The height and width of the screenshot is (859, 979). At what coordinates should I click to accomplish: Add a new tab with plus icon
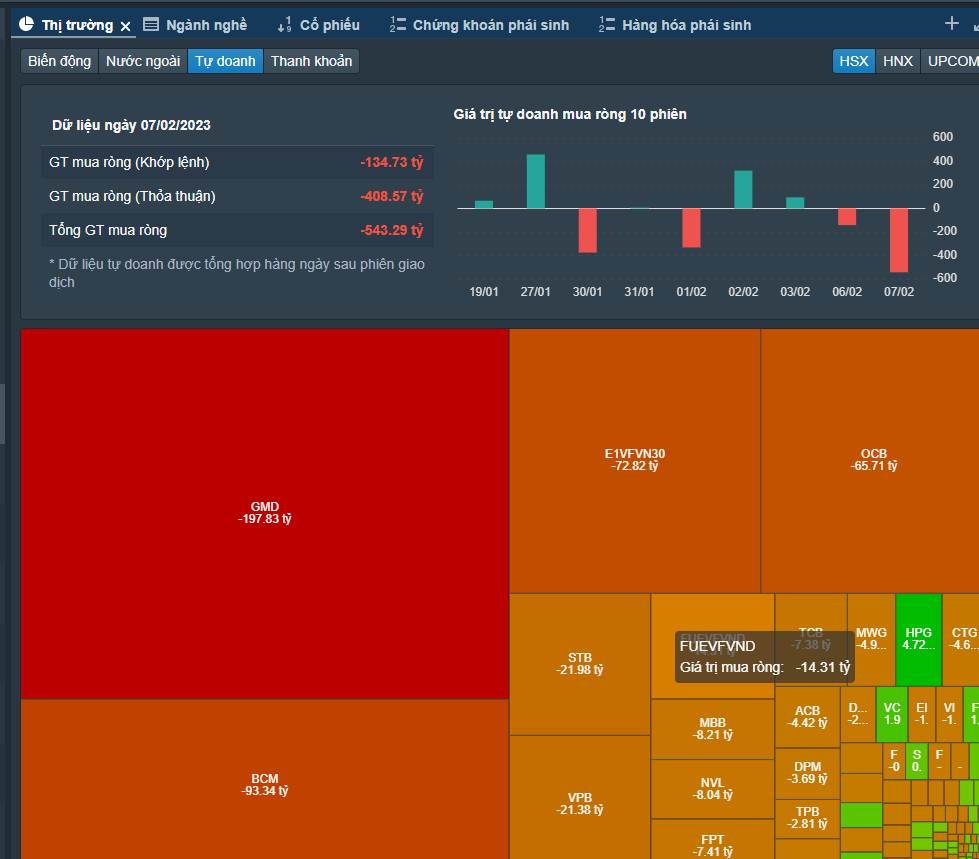pos(952,23)
